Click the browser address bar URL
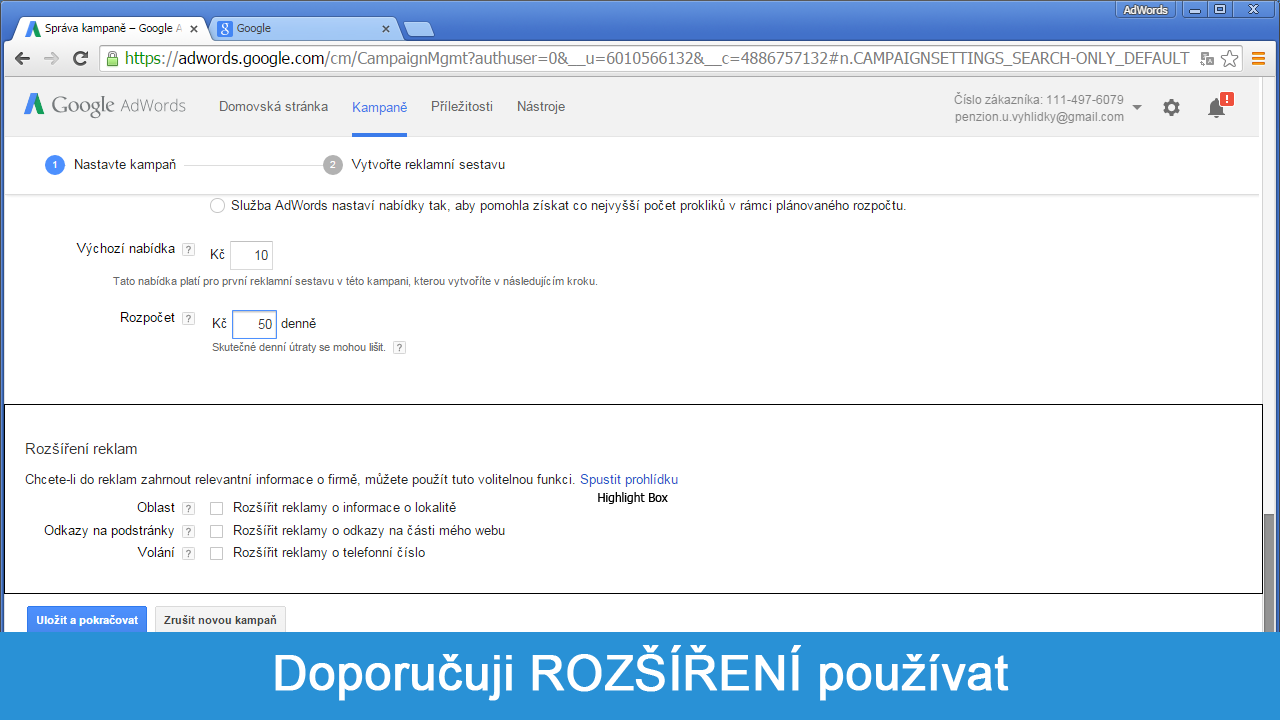Viewport: 1280px width, 720px height. 658,59
